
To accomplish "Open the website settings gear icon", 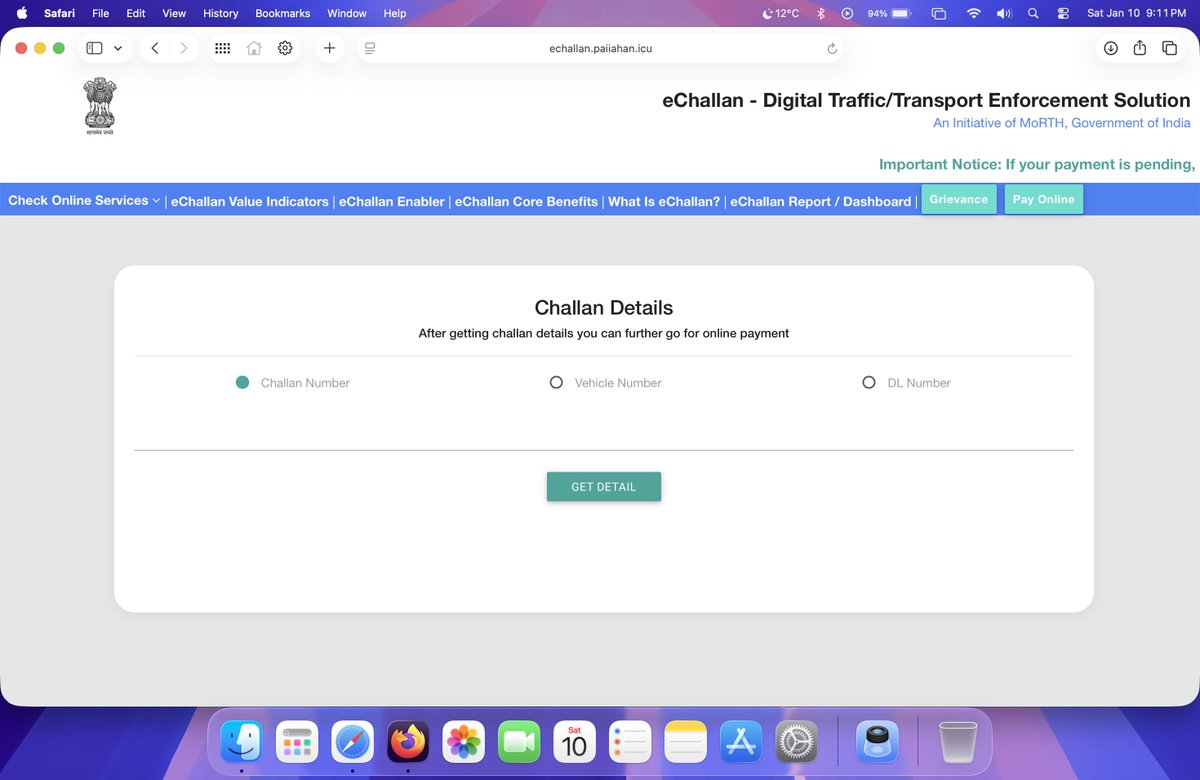I will [285, 48].
